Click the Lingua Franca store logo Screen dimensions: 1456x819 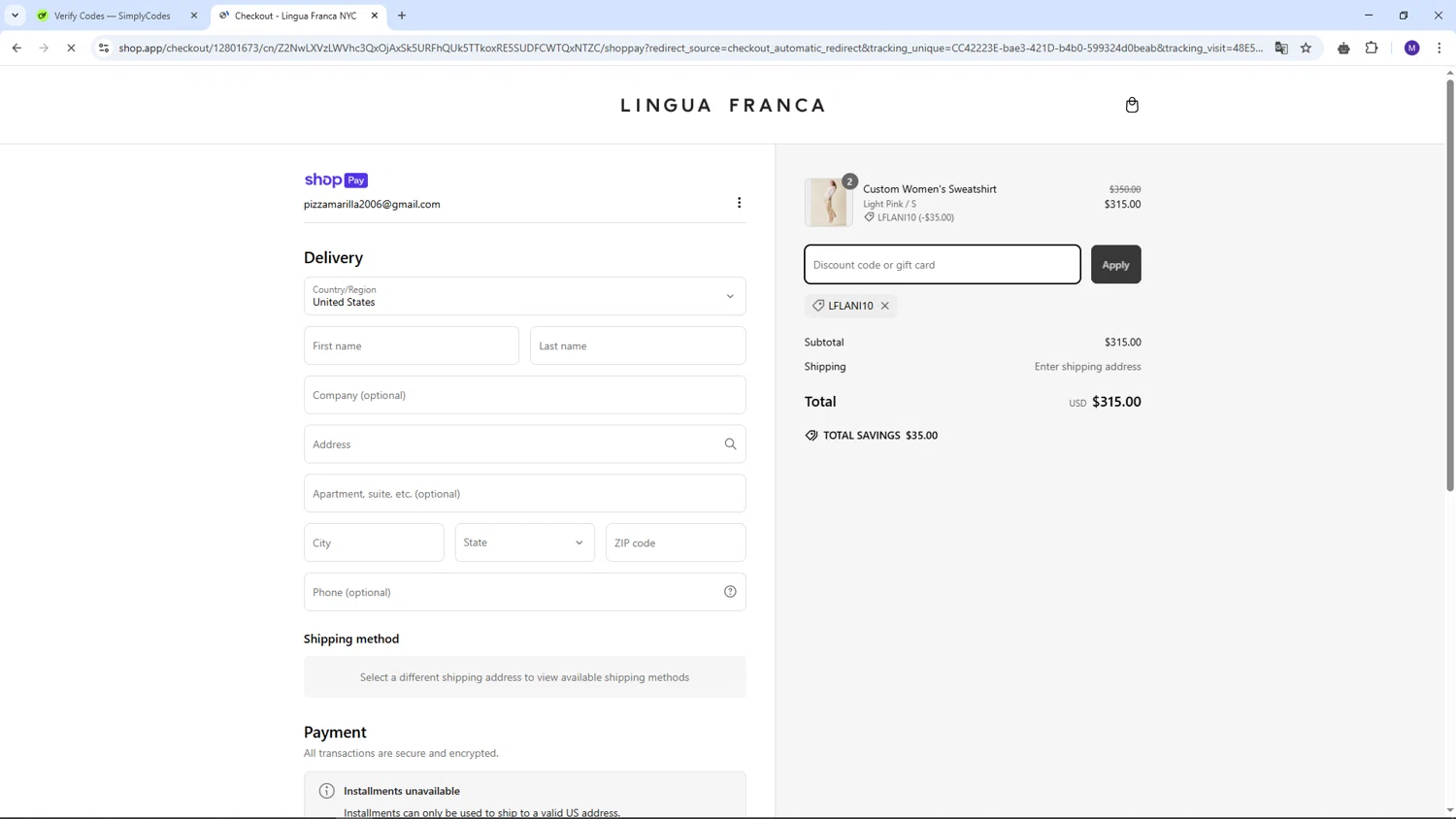(723, 105)
